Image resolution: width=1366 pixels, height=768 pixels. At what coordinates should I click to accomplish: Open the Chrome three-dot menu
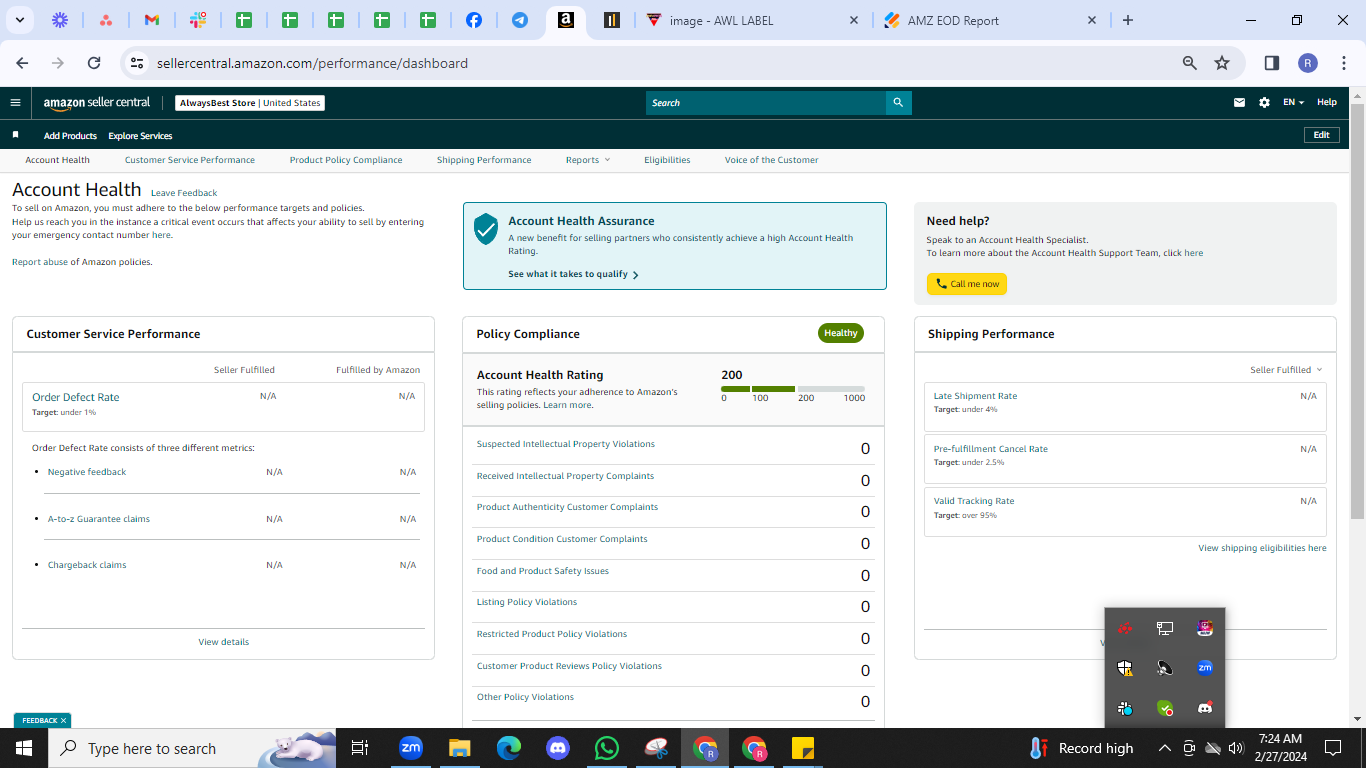point(1343,63)
